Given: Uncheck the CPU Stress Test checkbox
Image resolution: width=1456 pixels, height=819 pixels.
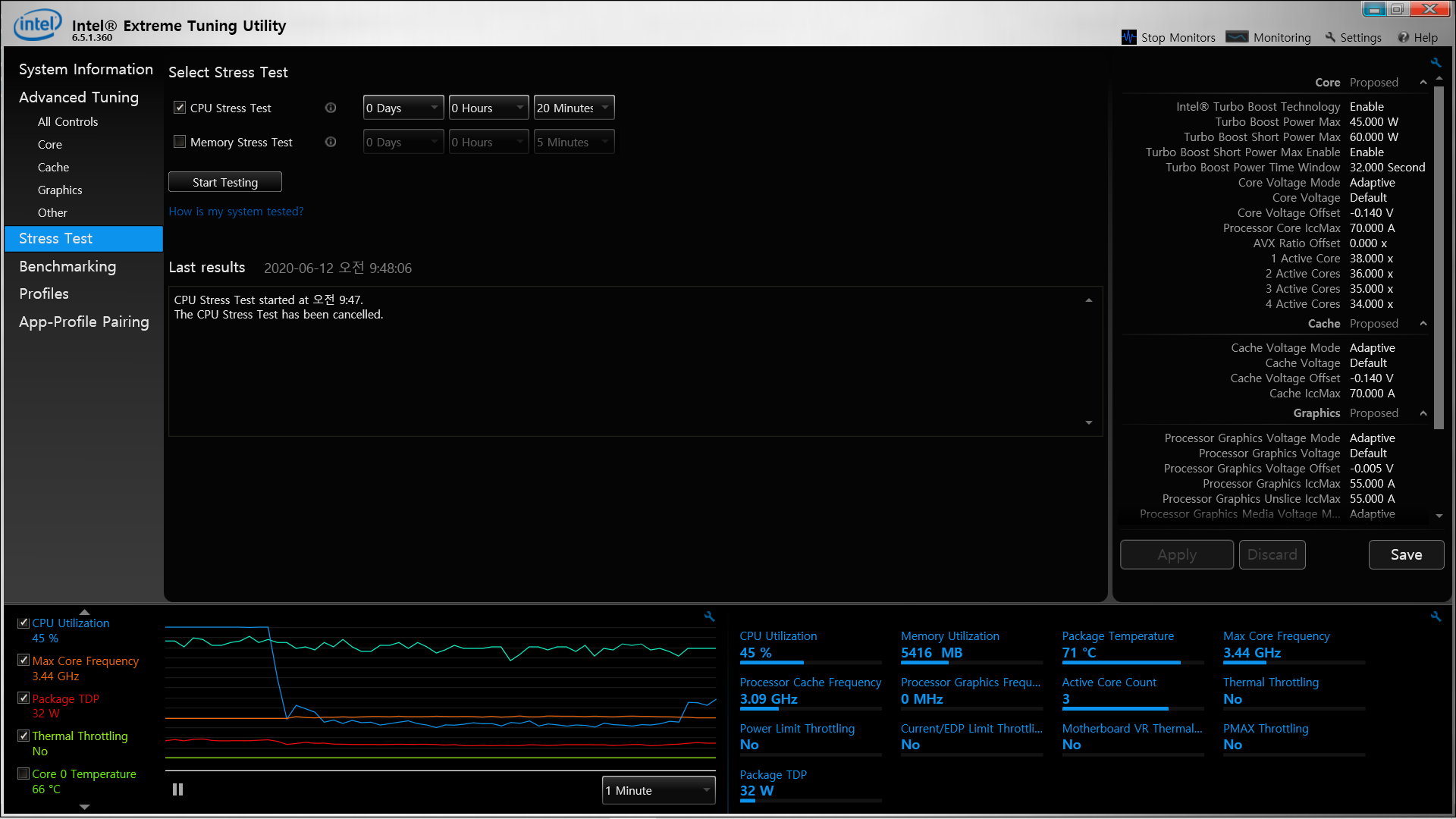Looking at the screenshot, I should [180, 108].
